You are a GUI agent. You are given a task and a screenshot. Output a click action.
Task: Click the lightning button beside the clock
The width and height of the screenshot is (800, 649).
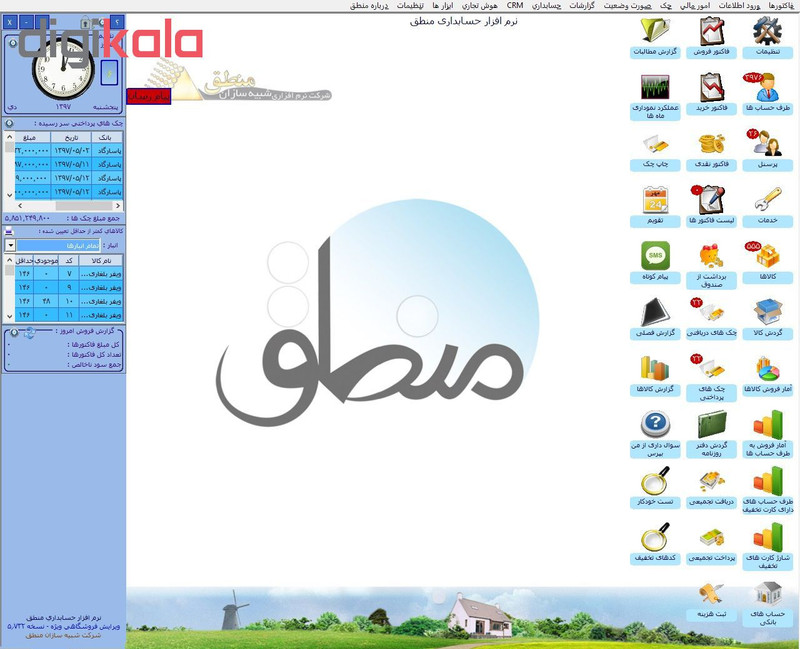point(109,73)
